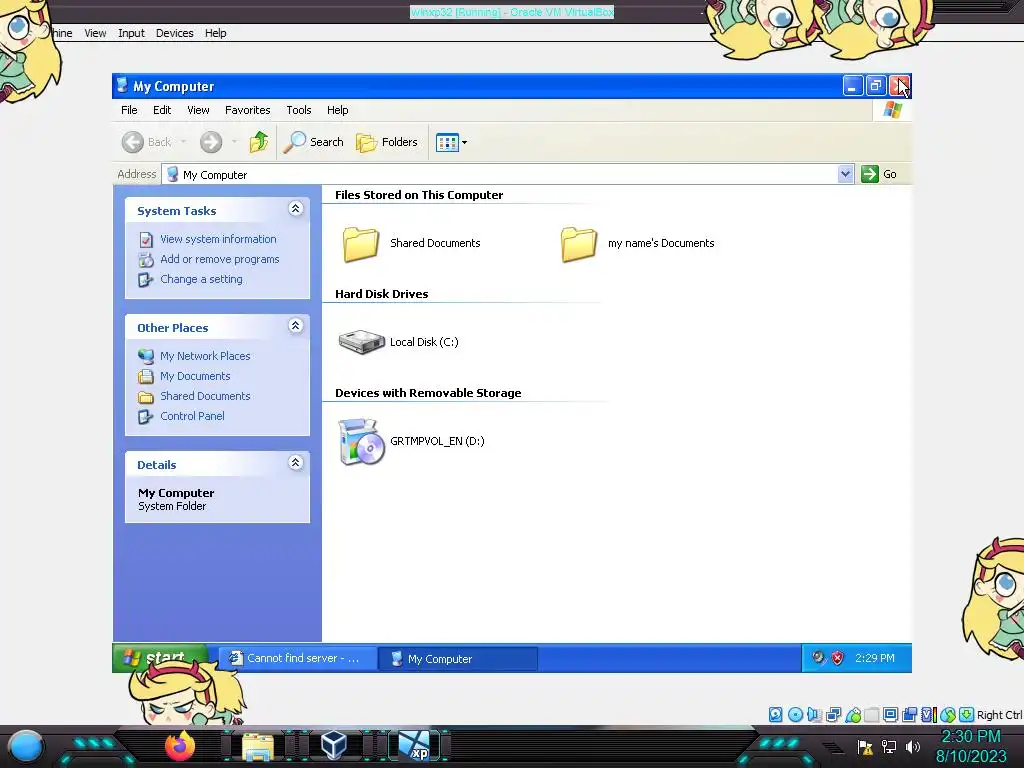Click VirtualBox recording status icon

[x=909, y=714]
